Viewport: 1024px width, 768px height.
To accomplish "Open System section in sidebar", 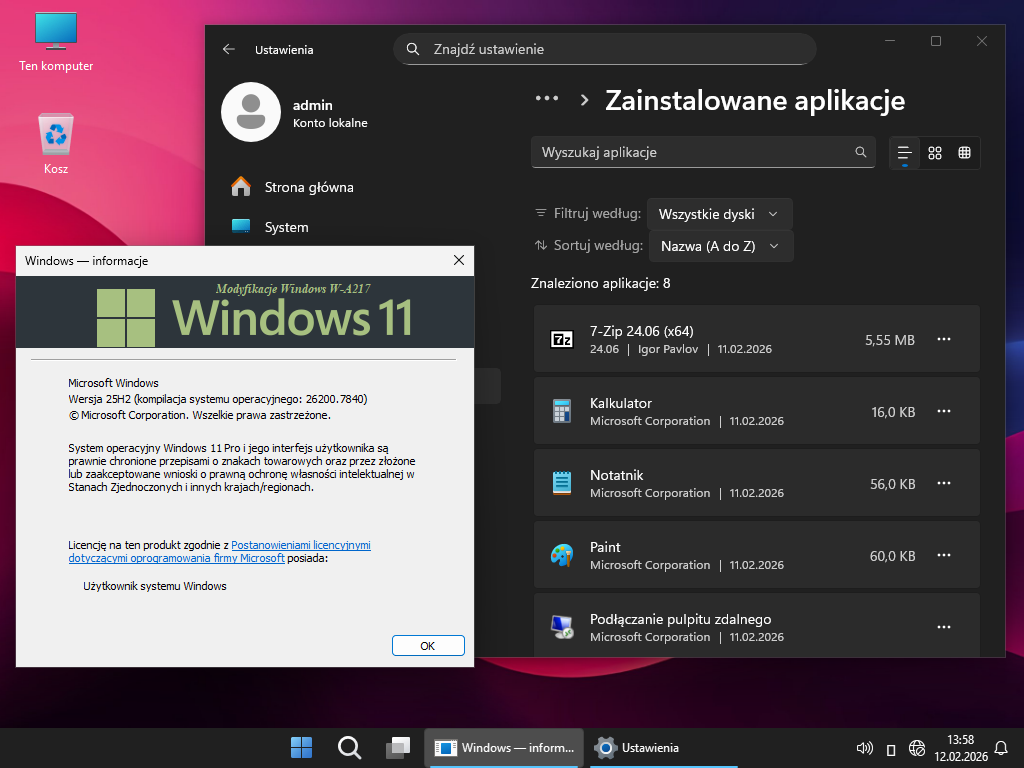I will [x=286, y=227].
